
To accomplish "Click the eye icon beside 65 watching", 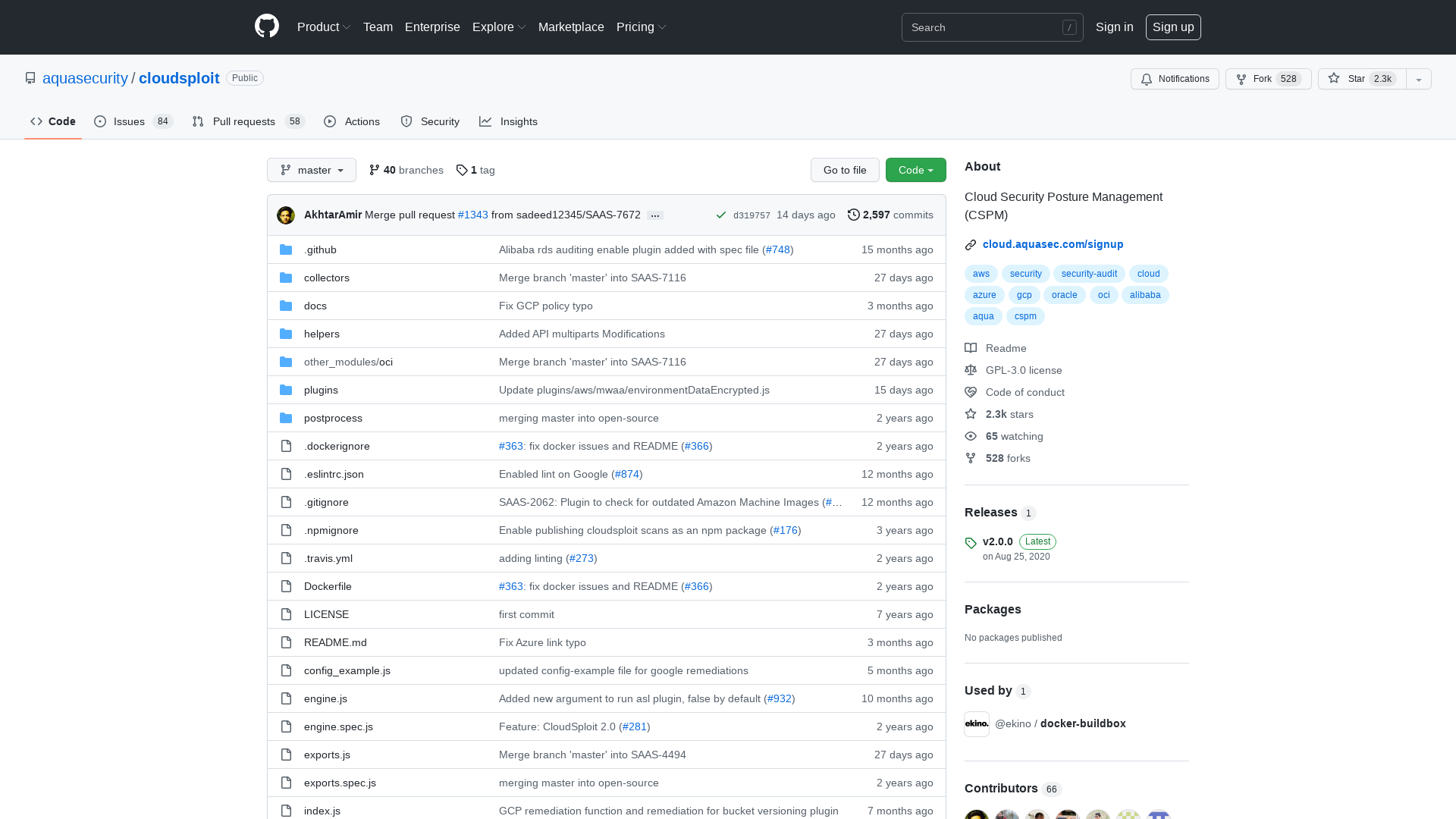I will (971, 436).
